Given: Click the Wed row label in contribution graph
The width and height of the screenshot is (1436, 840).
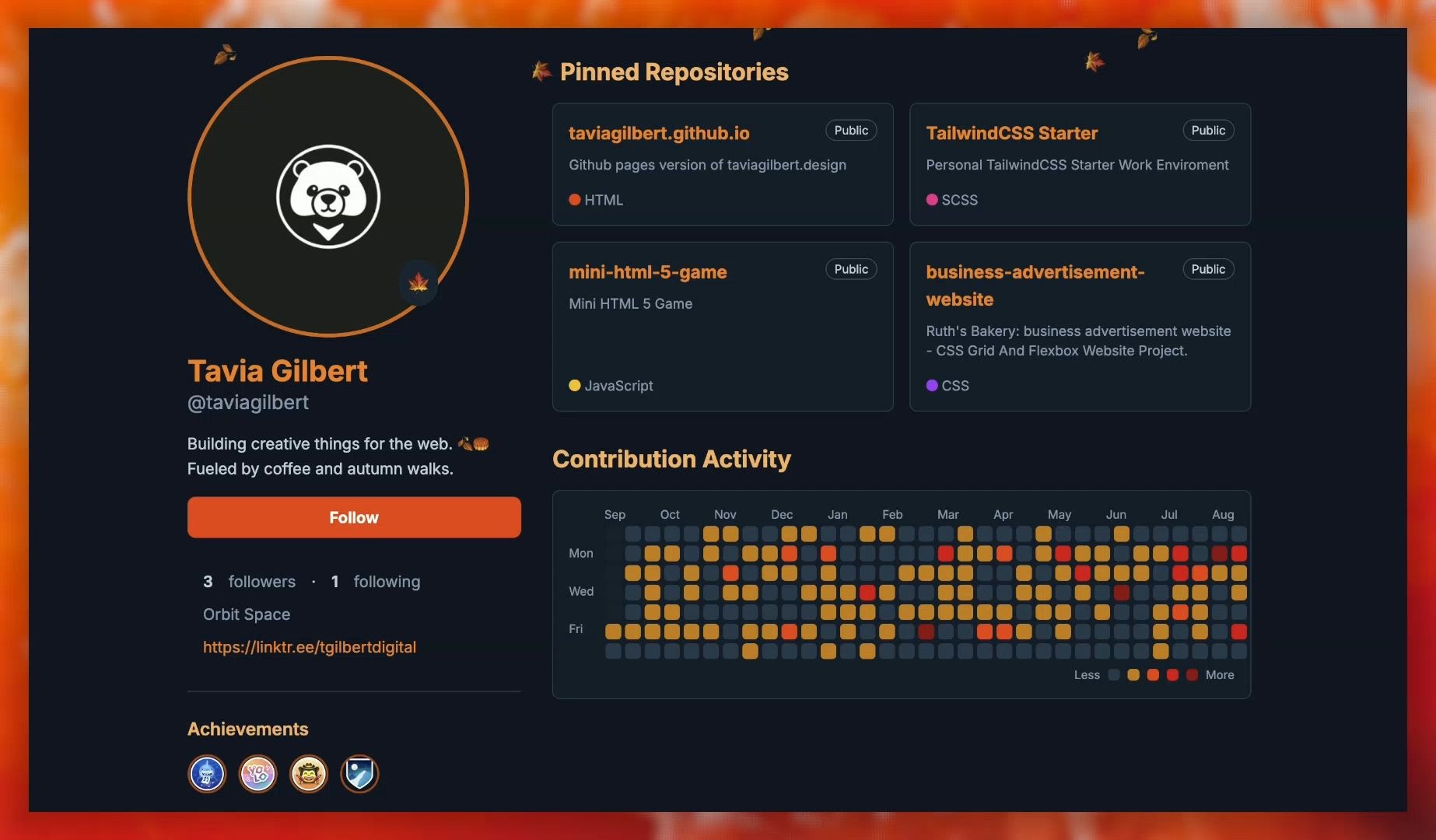Looking at the screenshot, I should 581,591.
